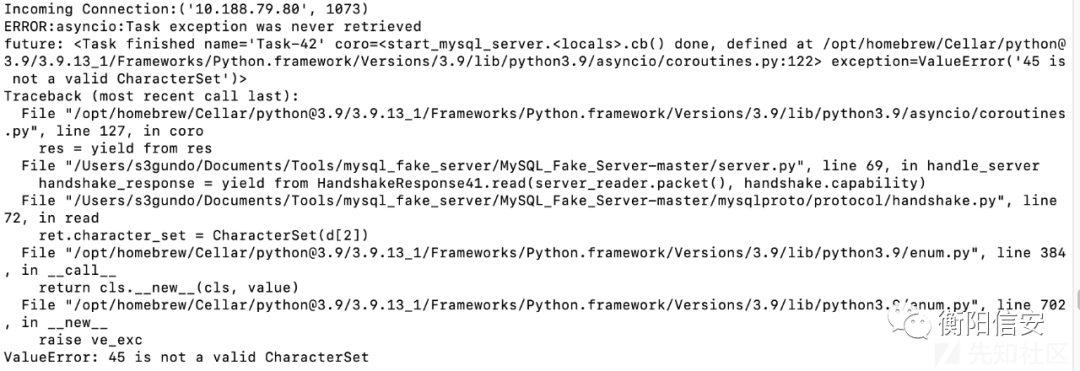The height and width of the screenshot is (371, 1080).
Task: Click the vertical scrollbar on the right edge
Action: coord(1076,304)
